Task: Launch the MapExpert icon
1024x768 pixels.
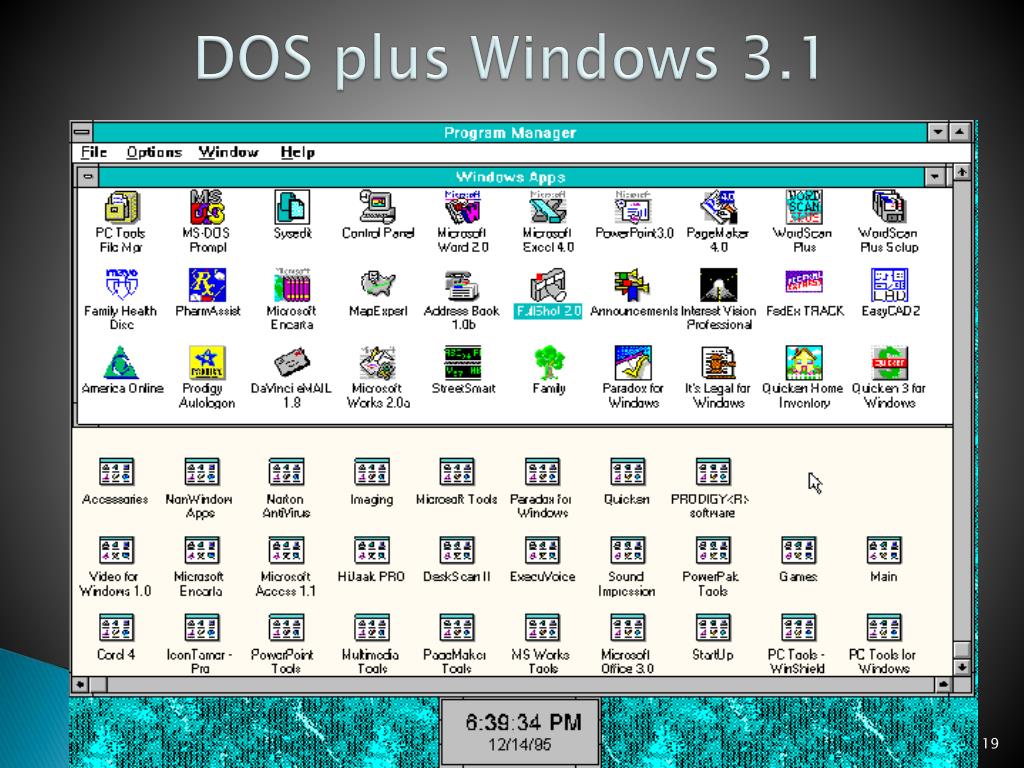Action: pyautogui.click(x=377, y=285)
